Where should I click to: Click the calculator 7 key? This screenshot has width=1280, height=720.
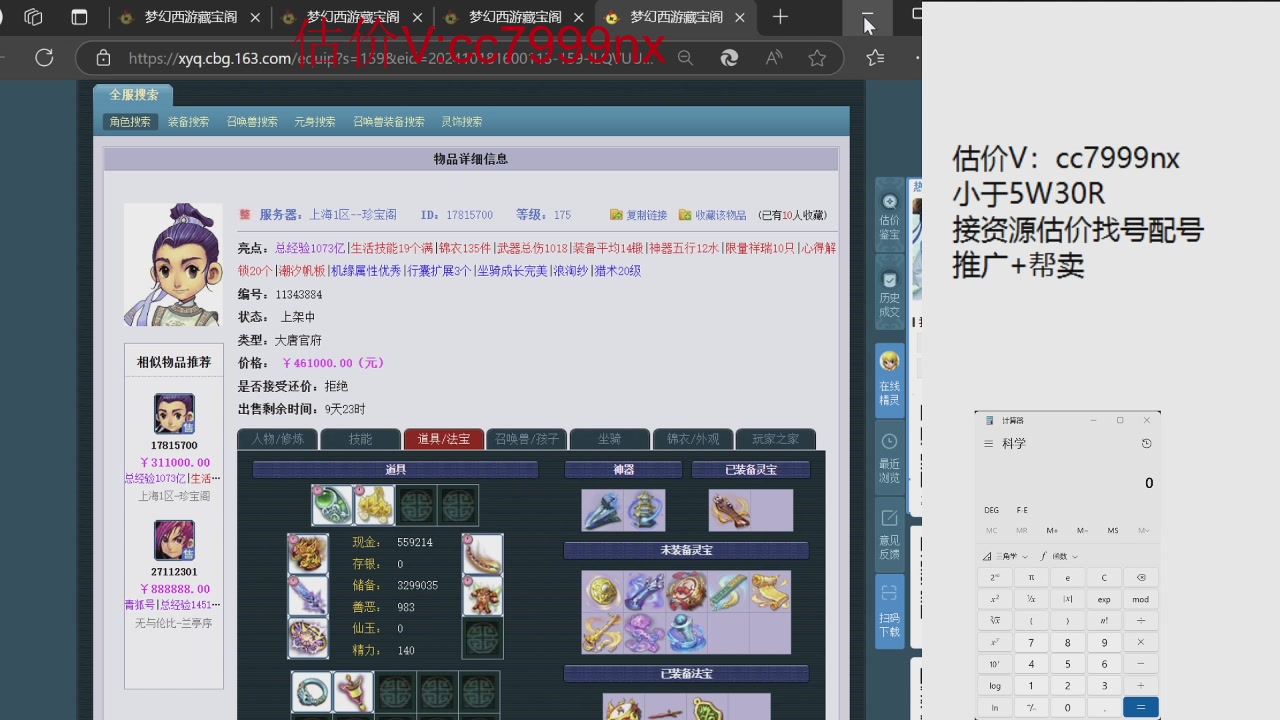pos(1031,642)
